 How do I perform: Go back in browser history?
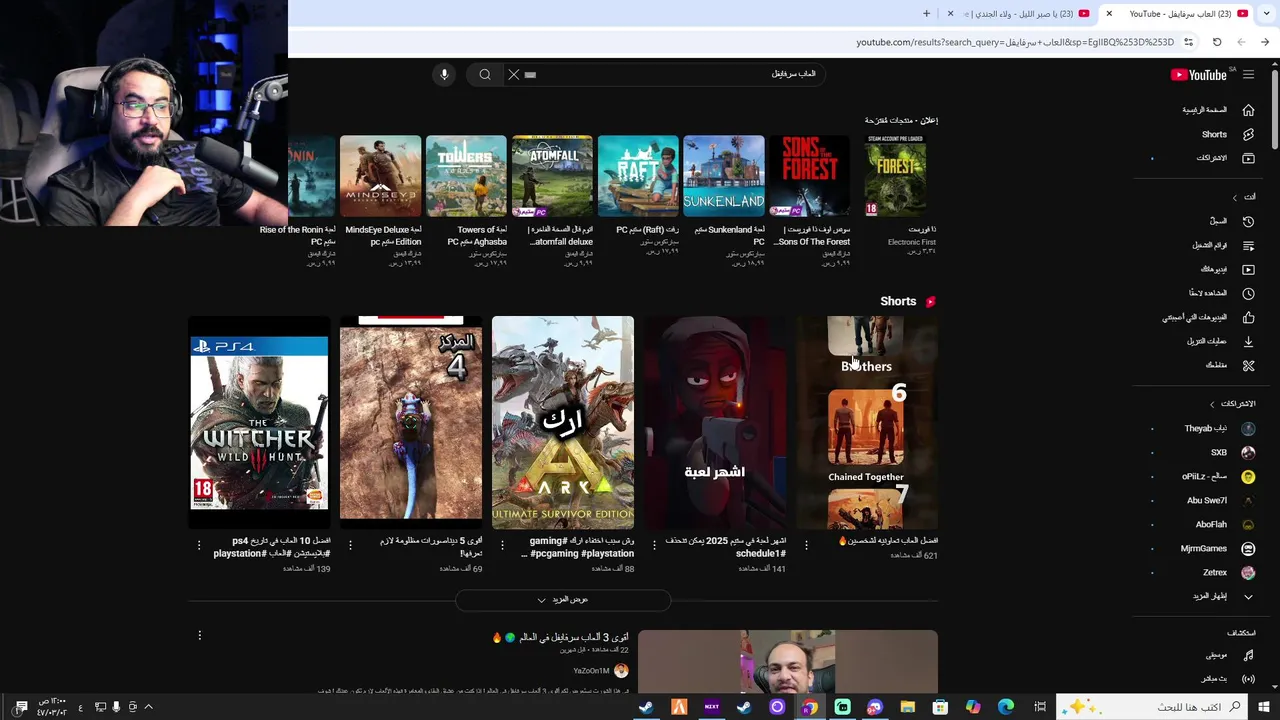[x=1265, y=42]
